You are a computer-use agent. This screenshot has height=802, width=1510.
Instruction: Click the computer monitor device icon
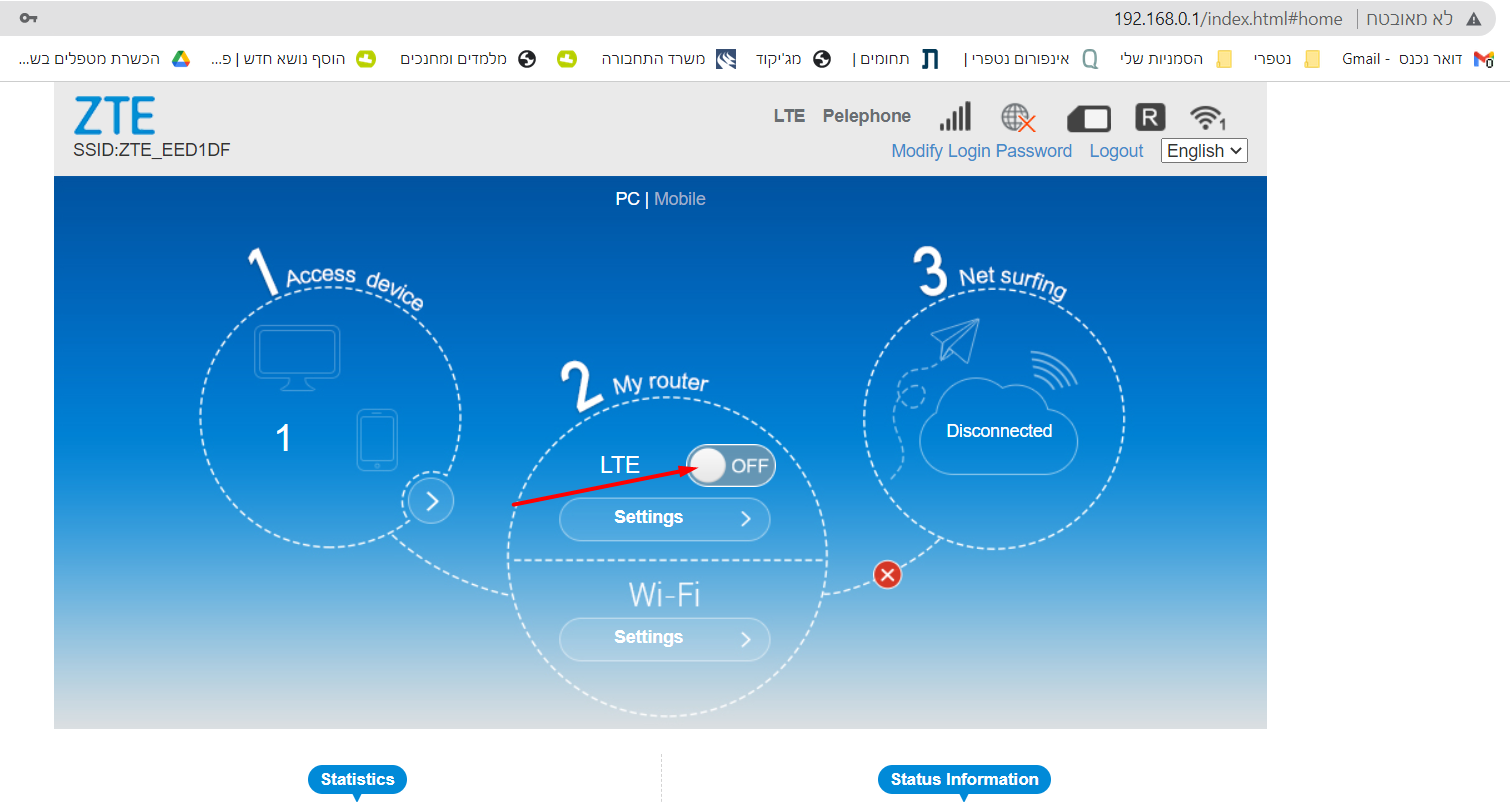[x=297, y=356]
